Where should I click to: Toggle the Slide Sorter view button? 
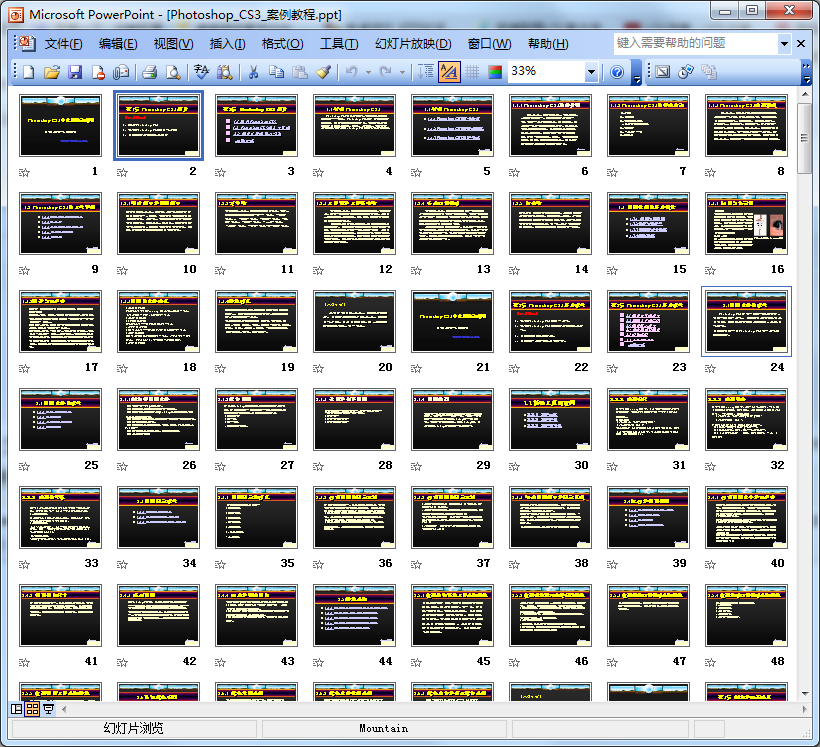(x=32, y=709)
